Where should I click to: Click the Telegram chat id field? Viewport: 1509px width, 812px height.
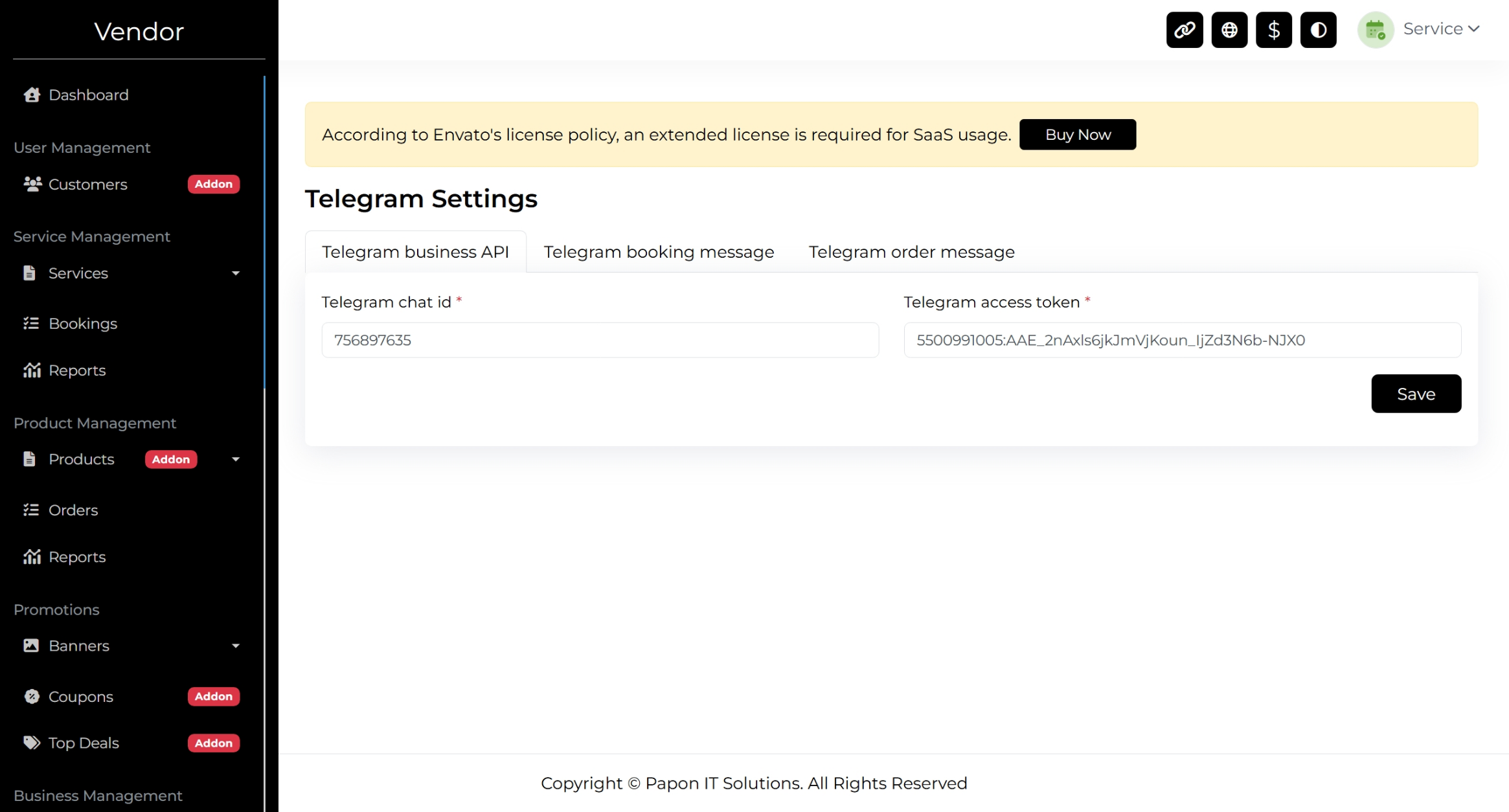(x=600, y=340)
